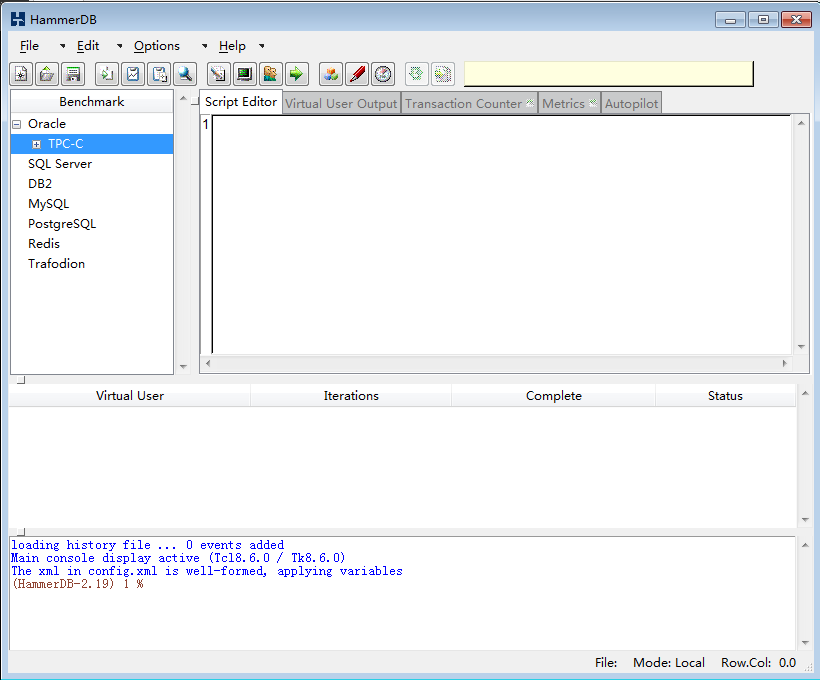820x680 pixels.
Task: Select PostgreSQL in the benchmark tree
Action: [x=62, y=224]
